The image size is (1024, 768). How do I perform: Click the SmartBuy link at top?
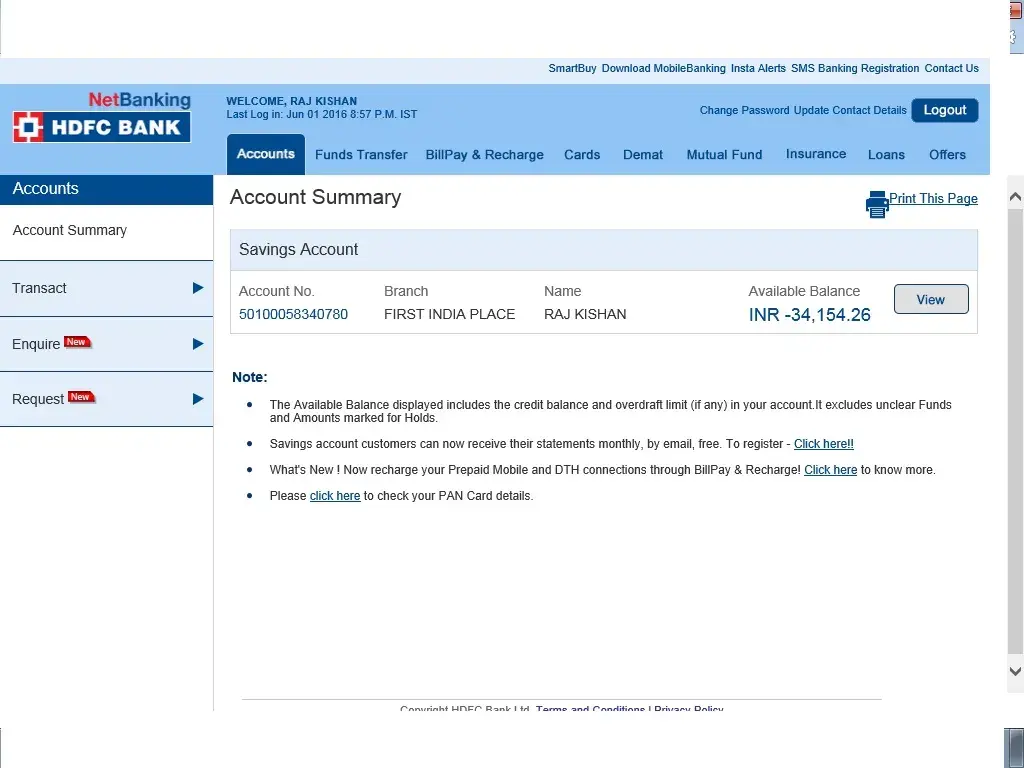[572, 69]
